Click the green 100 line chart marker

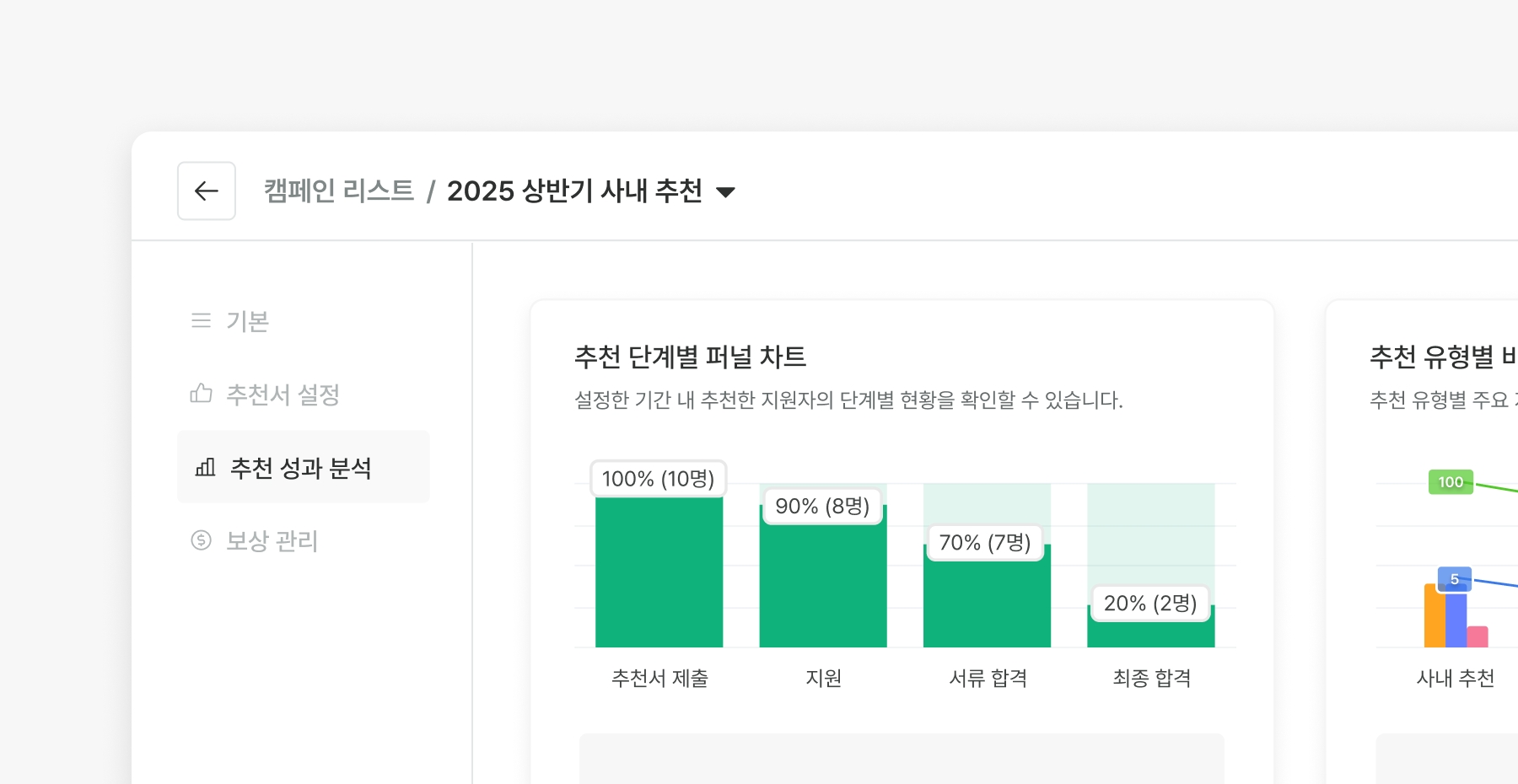pos(1451,482)
